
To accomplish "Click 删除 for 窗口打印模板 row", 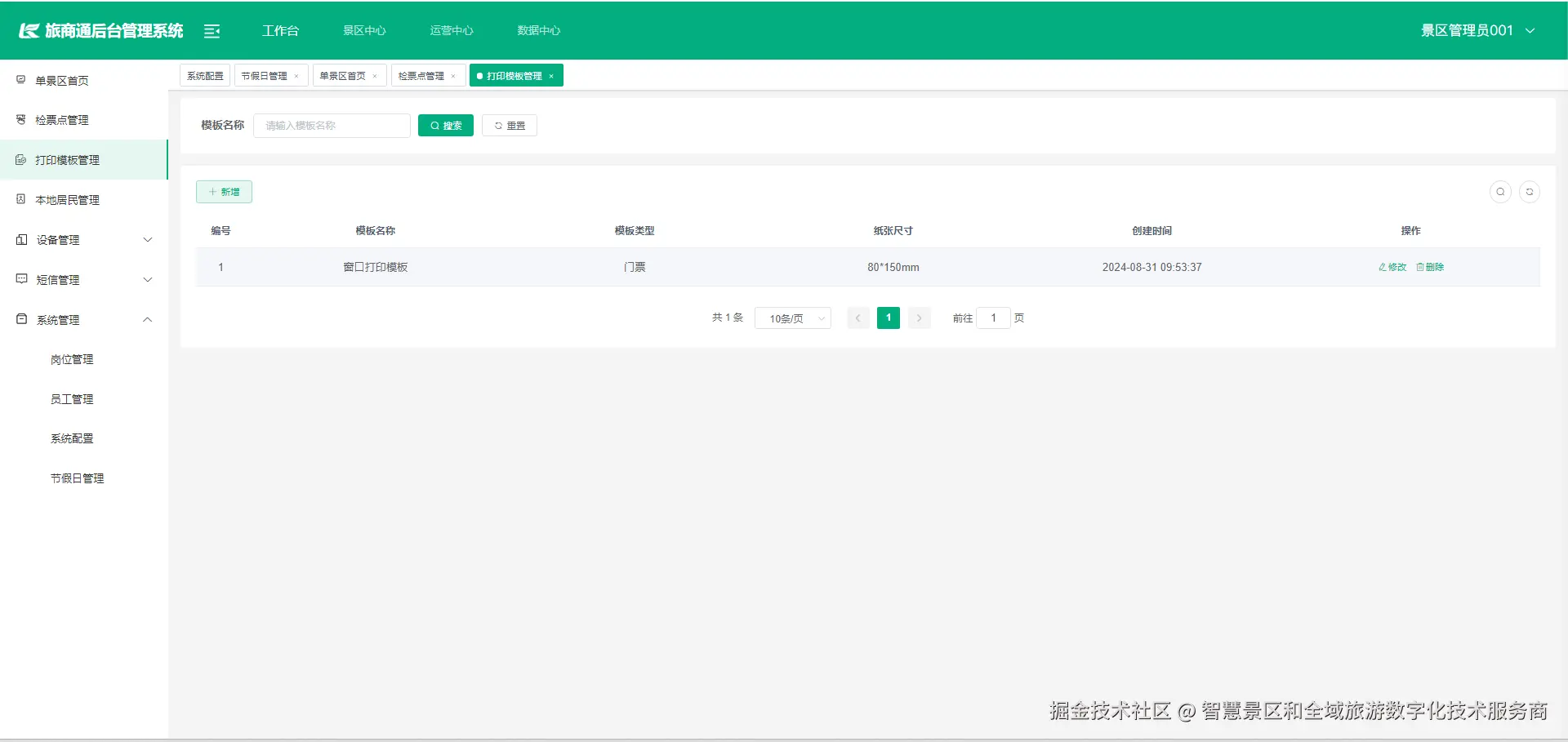I will [x=1430, y=267].
